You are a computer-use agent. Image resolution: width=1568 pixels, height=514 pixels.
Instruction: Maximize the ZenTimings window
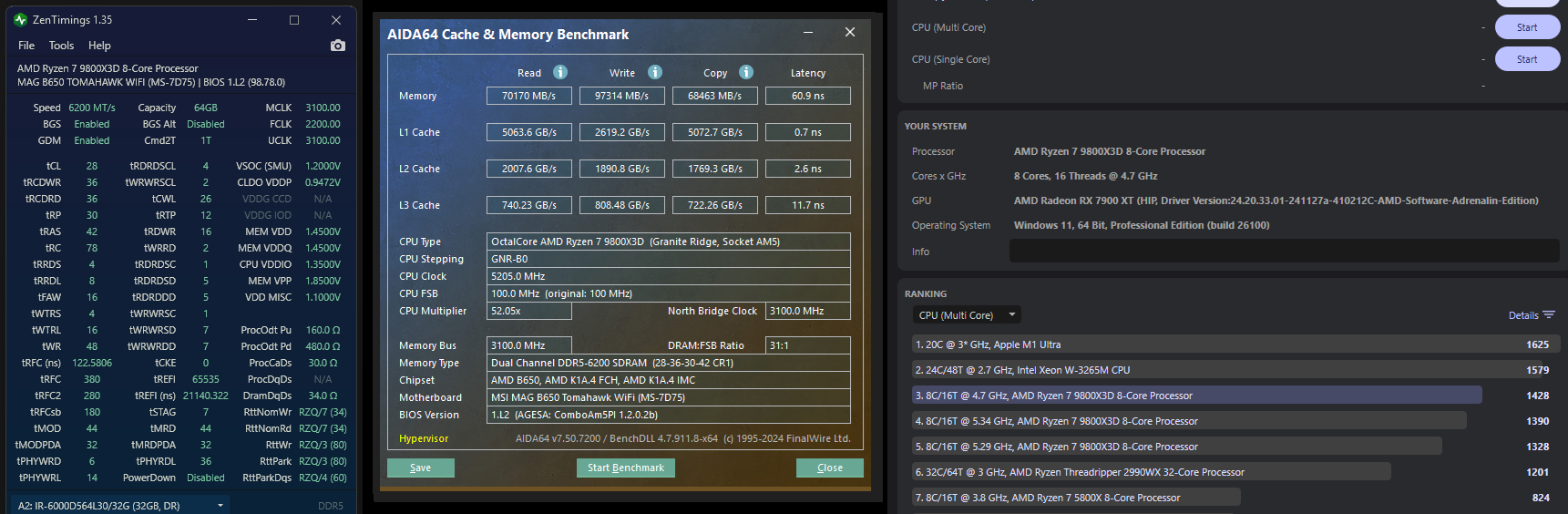click(294, 19)
